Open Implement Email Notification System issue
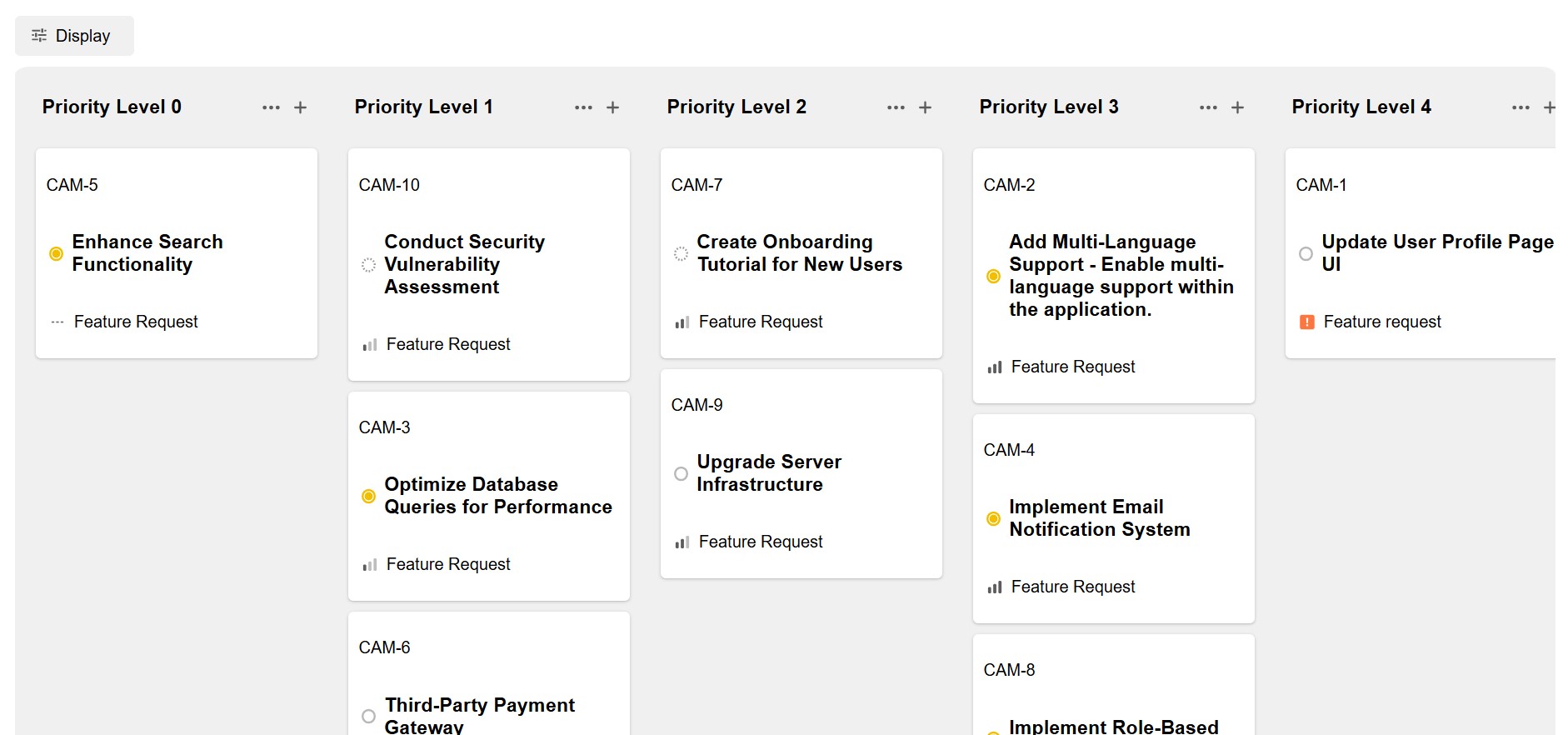 pos(1099,518)
